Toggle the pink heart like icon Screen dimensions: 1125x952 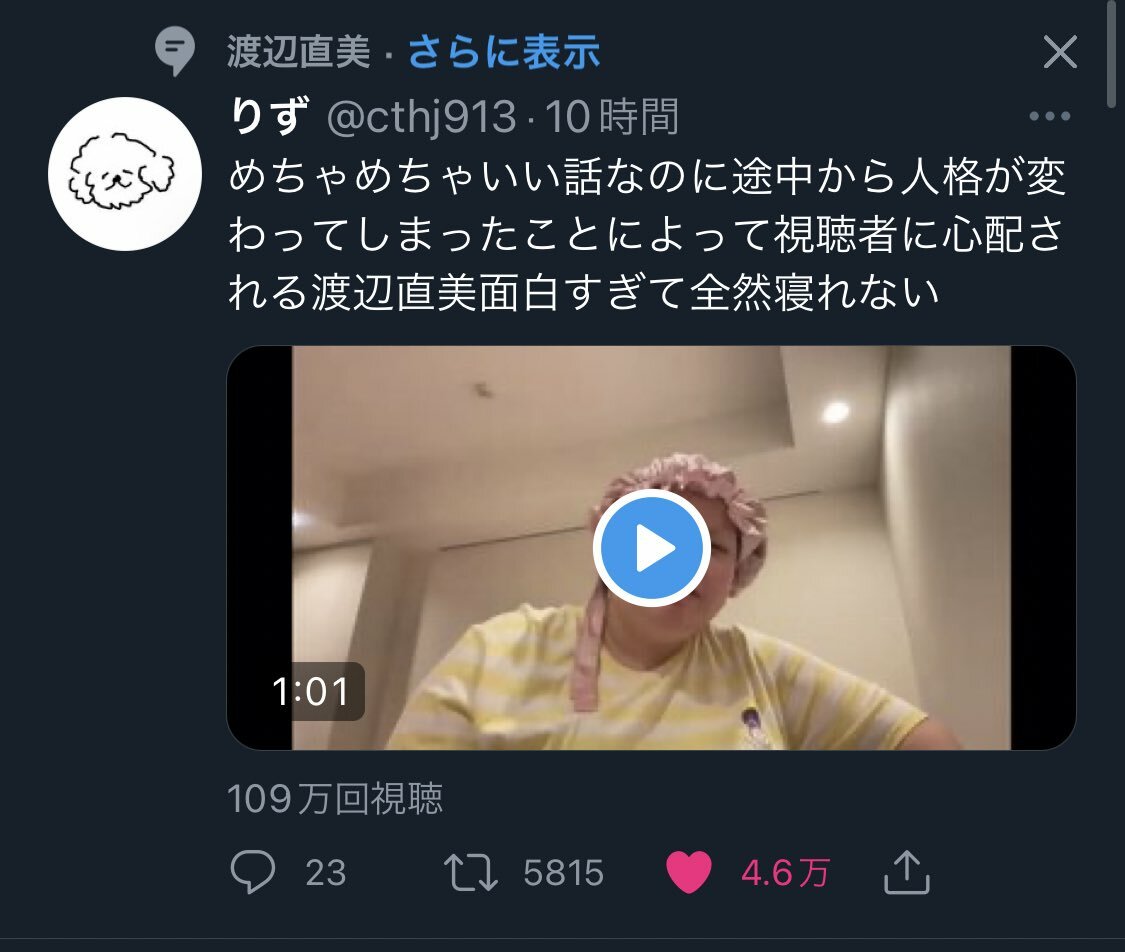pyautogui.click(x=689, y=872)
